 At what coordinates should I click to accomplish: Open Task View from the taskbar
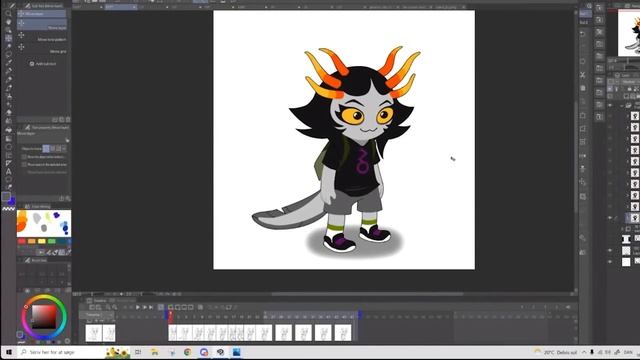coord(138,352)
